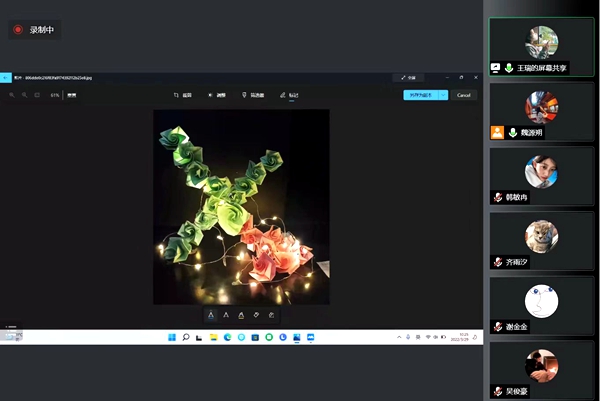
Task: Switch to the 裁剪 crop tab
Action: pos(181,95)
